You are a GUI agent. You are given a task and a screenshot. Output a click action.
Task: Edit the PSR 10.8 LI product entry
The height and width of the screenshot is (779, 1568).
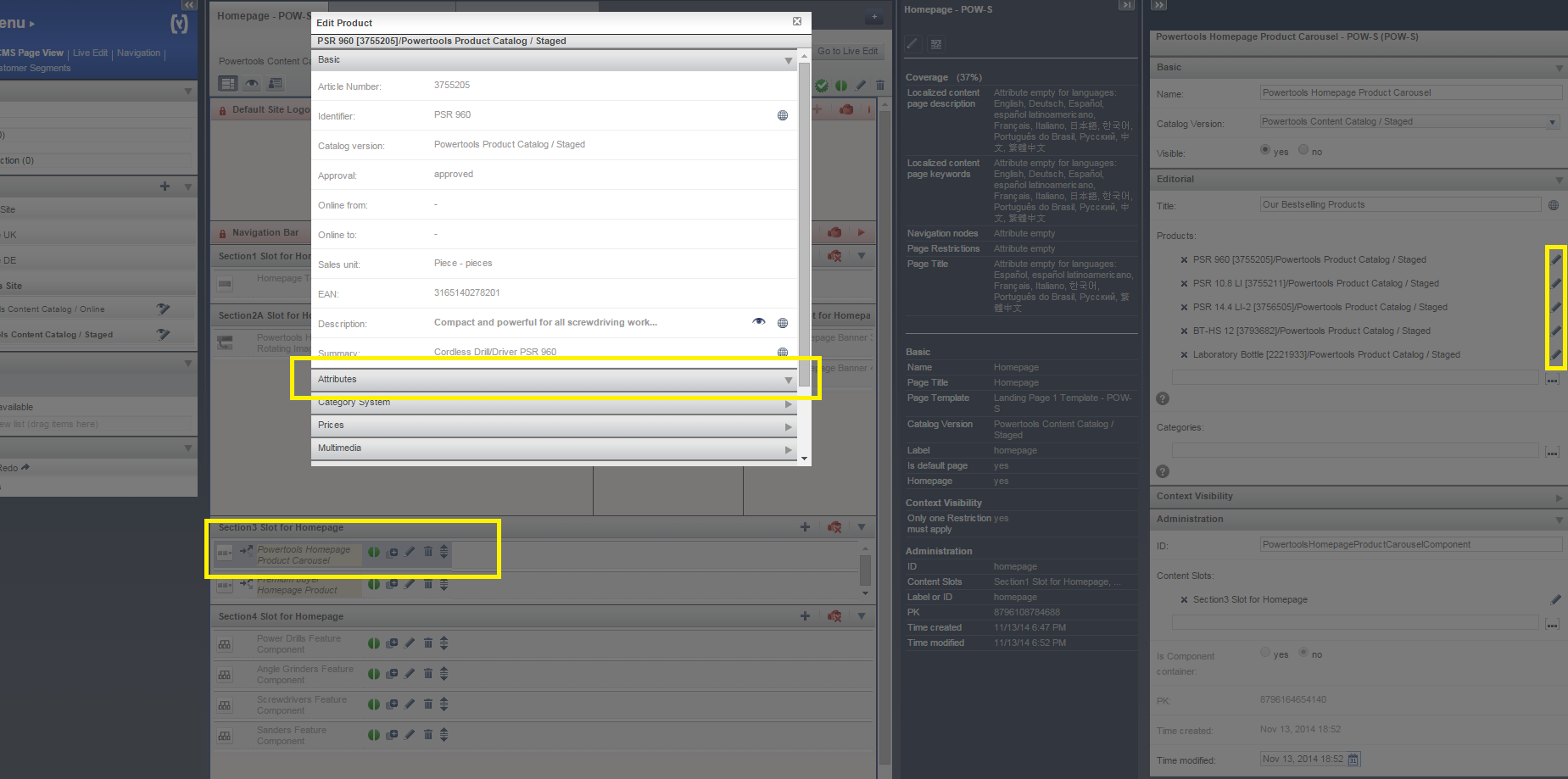[x=1556, y=284]
